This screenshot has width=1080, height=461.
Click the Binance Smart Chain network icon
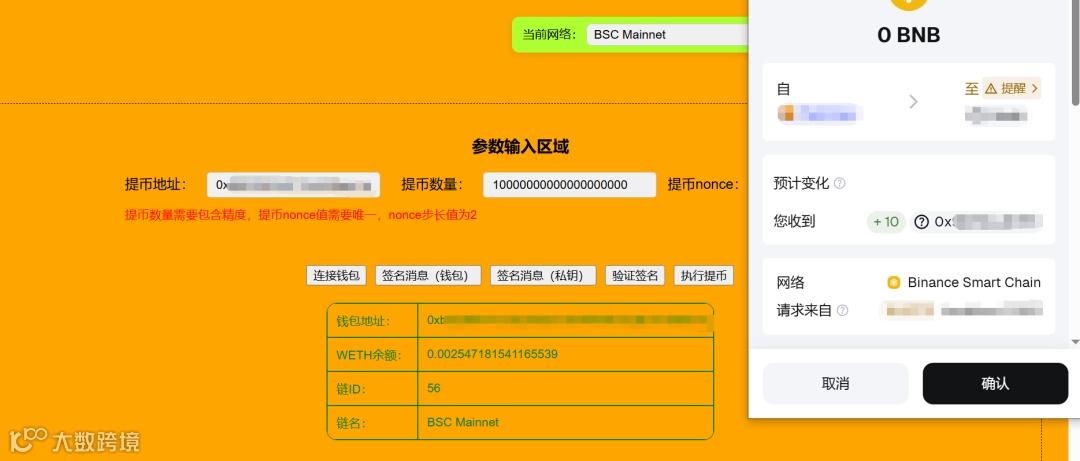[894, 283]
